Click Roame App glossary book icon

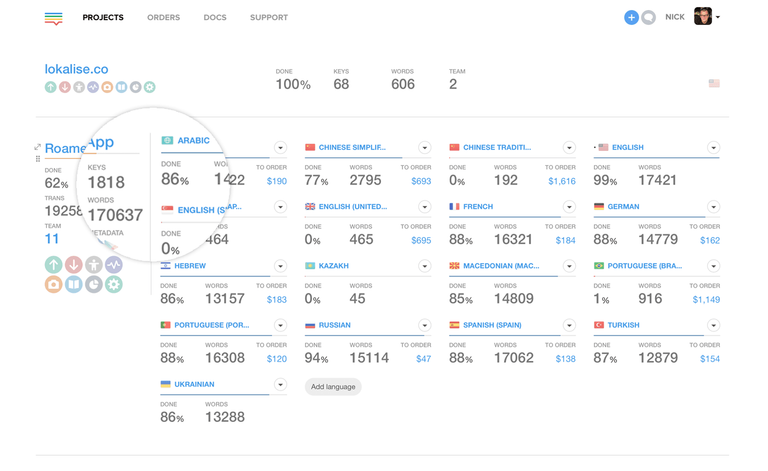click(x=74, y=284)
